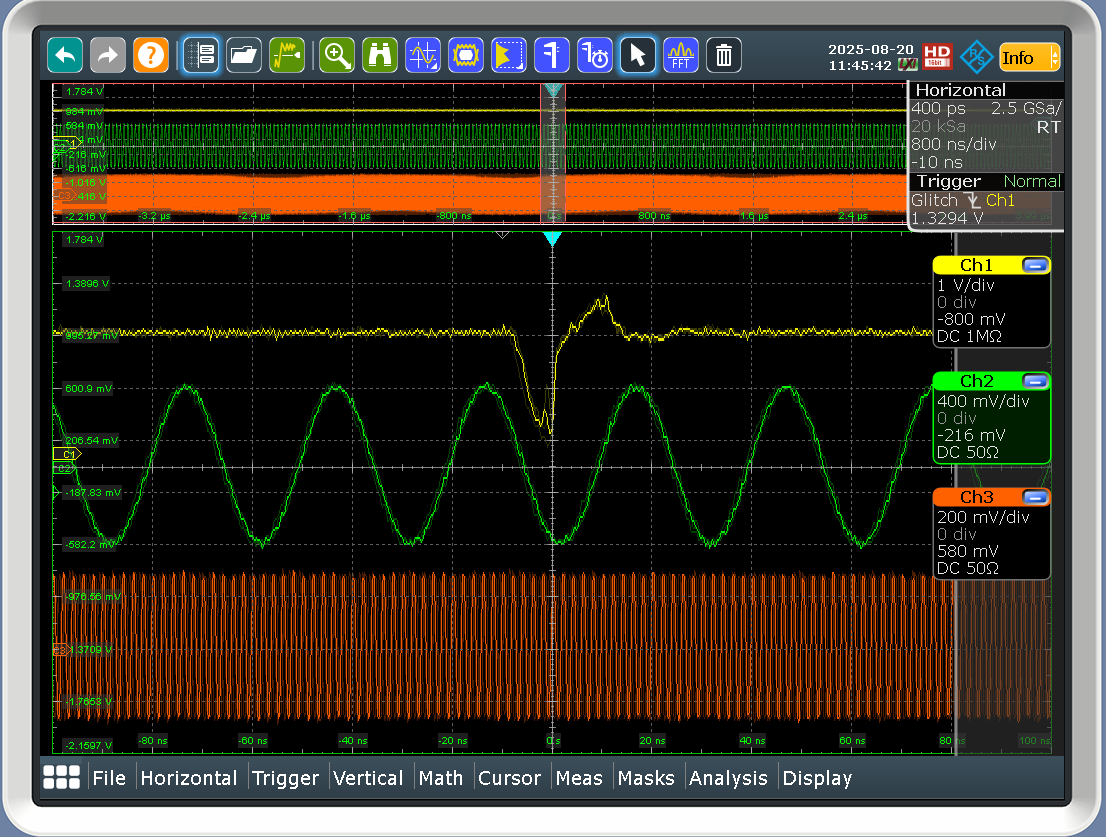
Task: Toggle the signal bar list icon
Action: click(x=201, y=56)
